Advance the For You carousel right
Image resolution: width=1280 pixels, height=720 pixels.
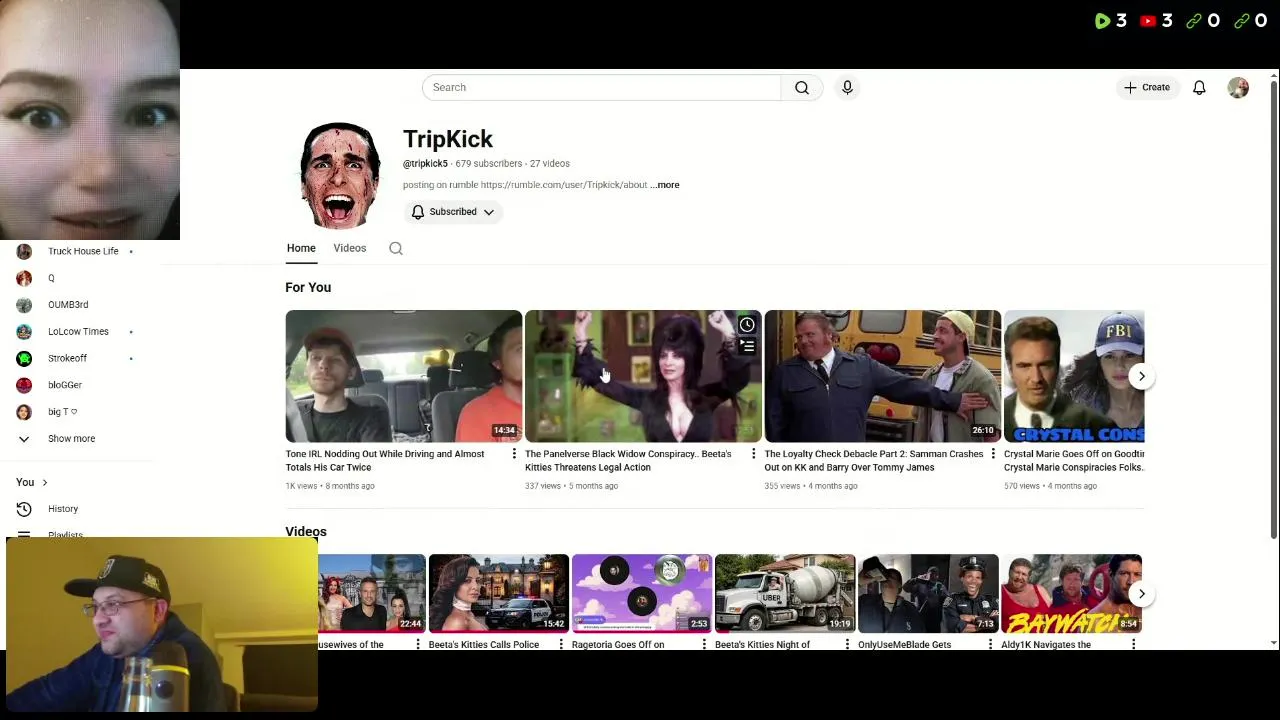[x=1142, y=376]
